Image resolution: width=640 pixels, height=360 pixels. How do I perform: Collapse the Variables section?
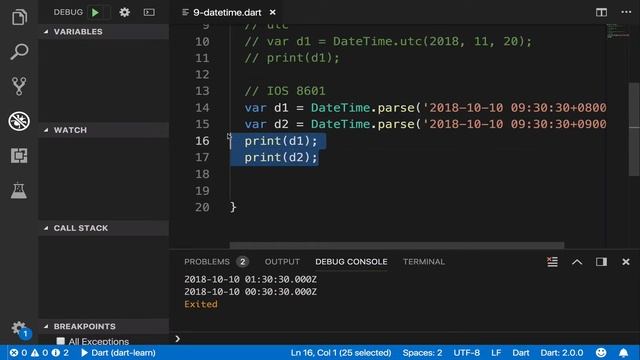coord(104,32)
